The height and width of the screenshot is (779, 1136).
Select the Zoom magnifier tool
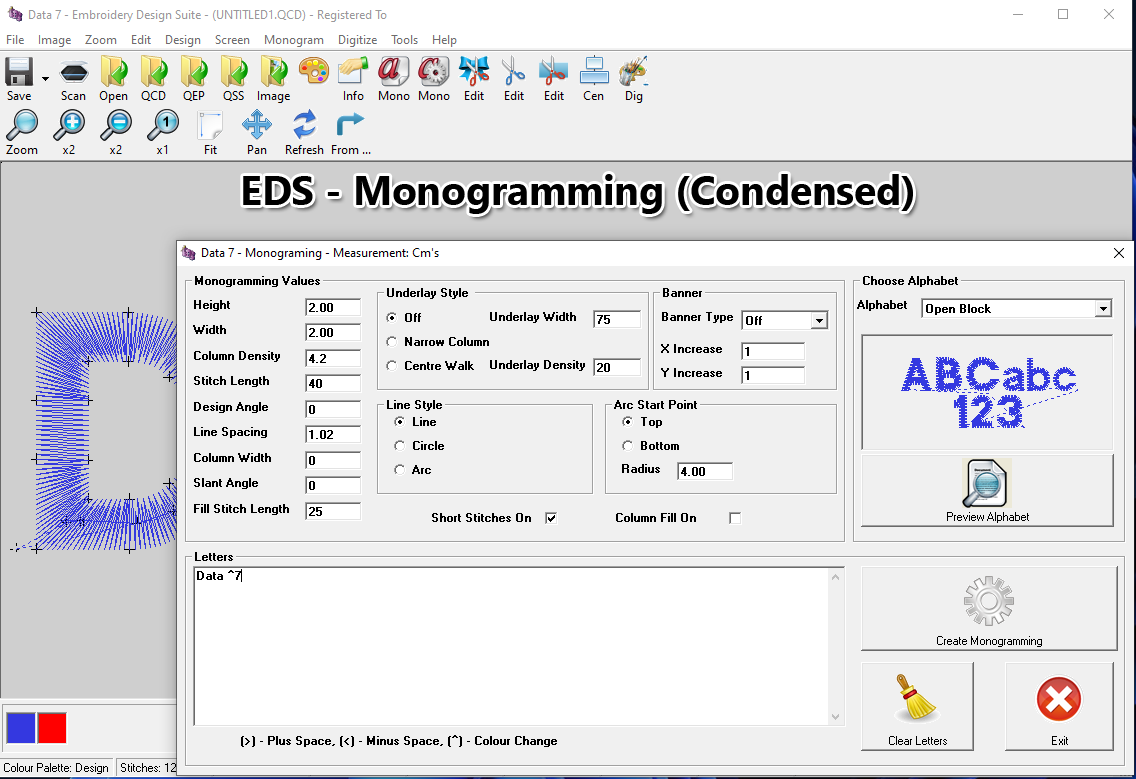pos(22,126)
